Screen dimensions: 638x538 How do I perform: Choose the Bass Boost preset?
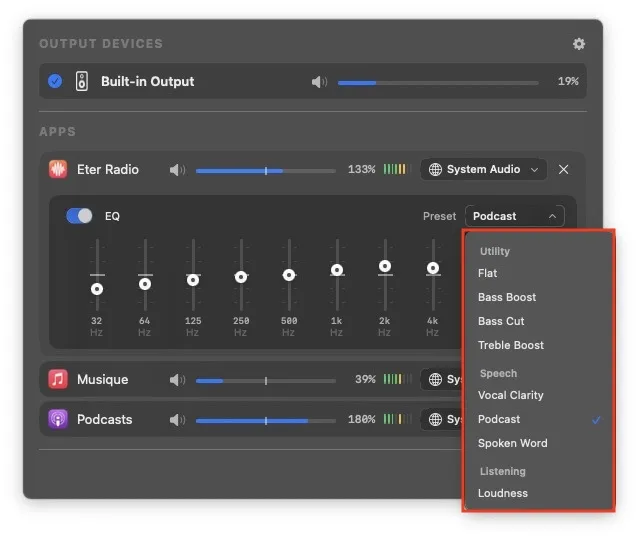[x=539, y=297]
